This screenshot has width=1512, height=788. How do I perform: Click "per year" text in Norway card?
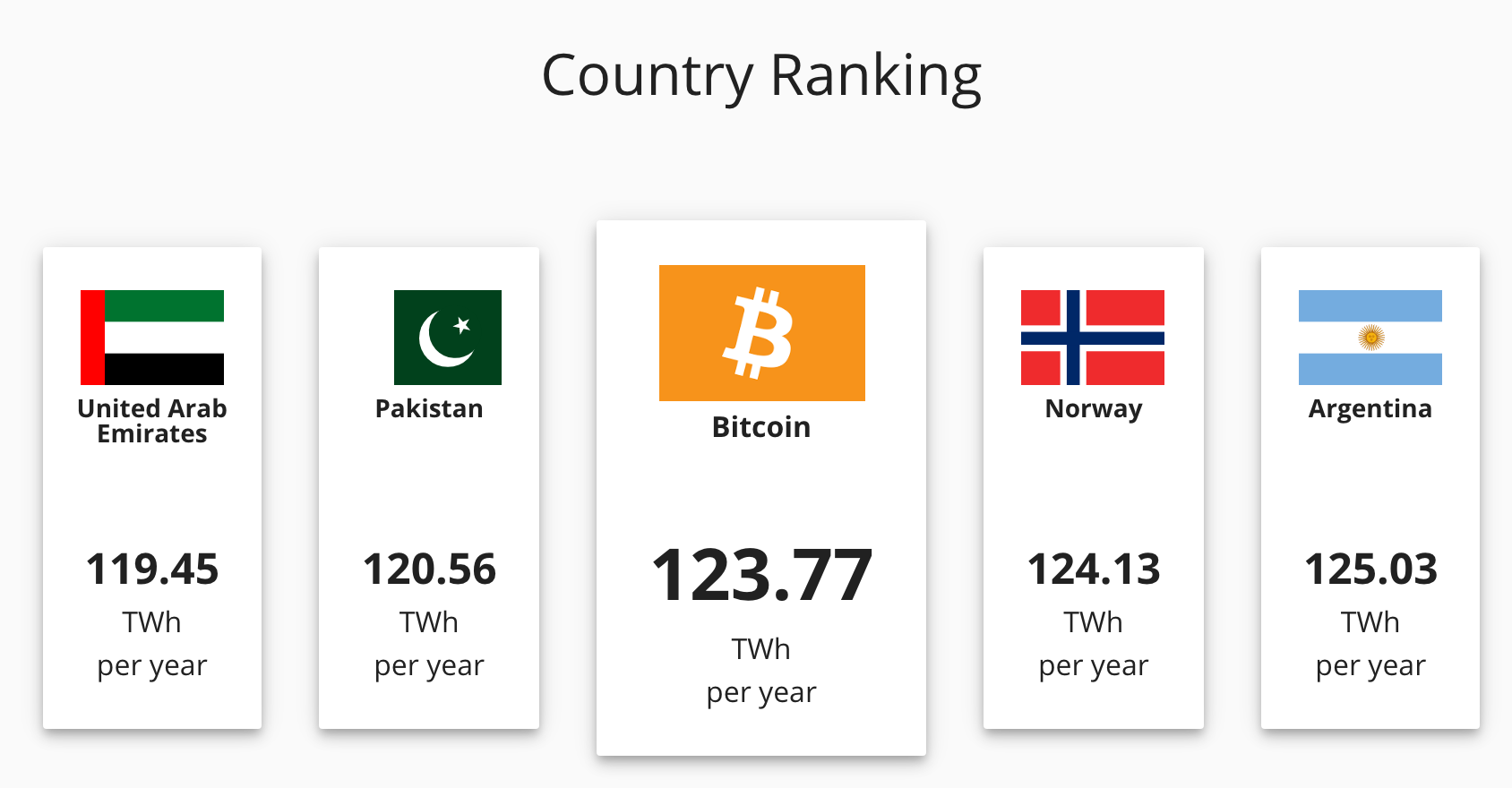1094,666
